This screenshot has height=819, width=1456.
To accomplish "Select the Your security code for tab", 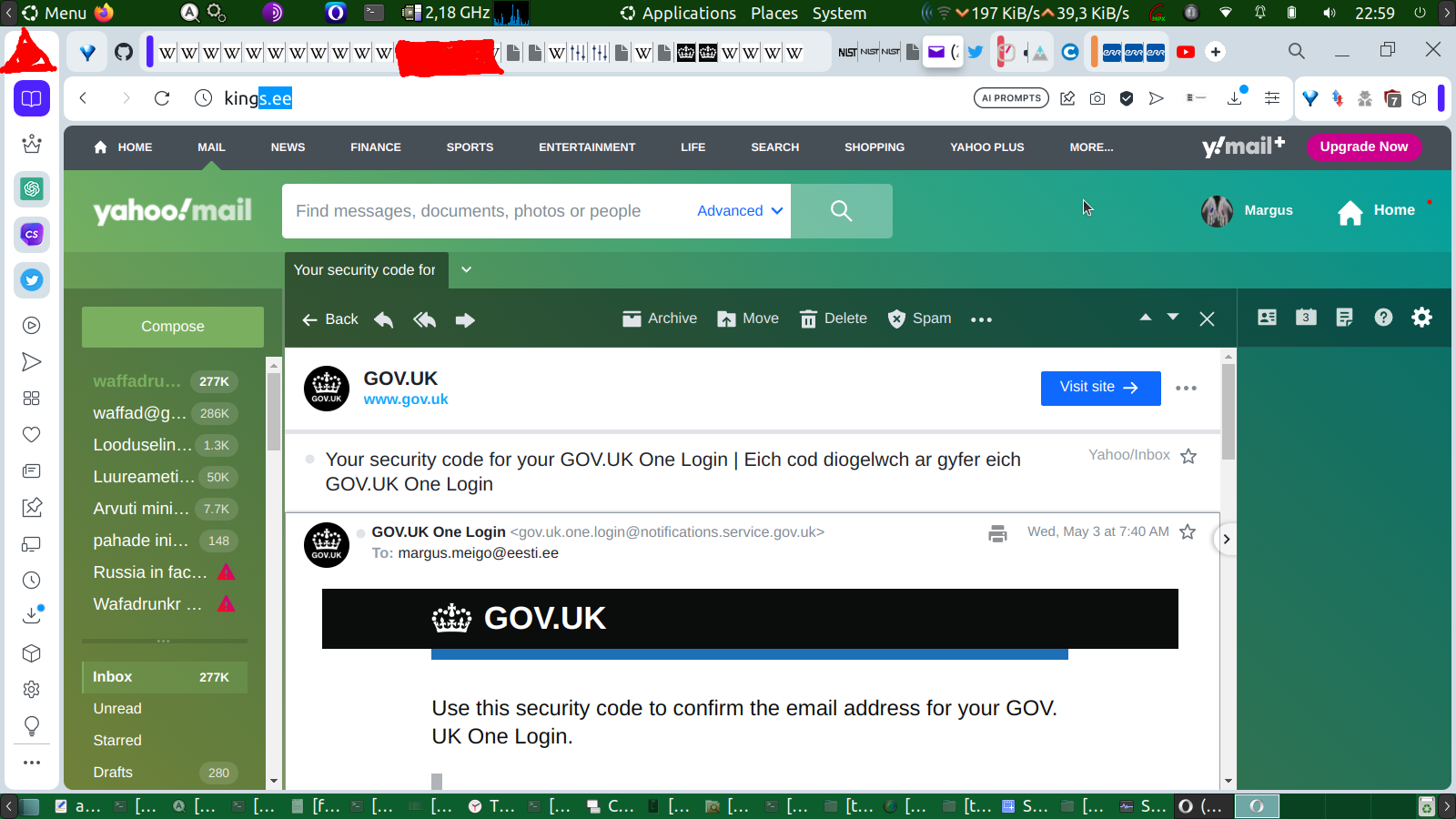I will (x=365, y=270).
